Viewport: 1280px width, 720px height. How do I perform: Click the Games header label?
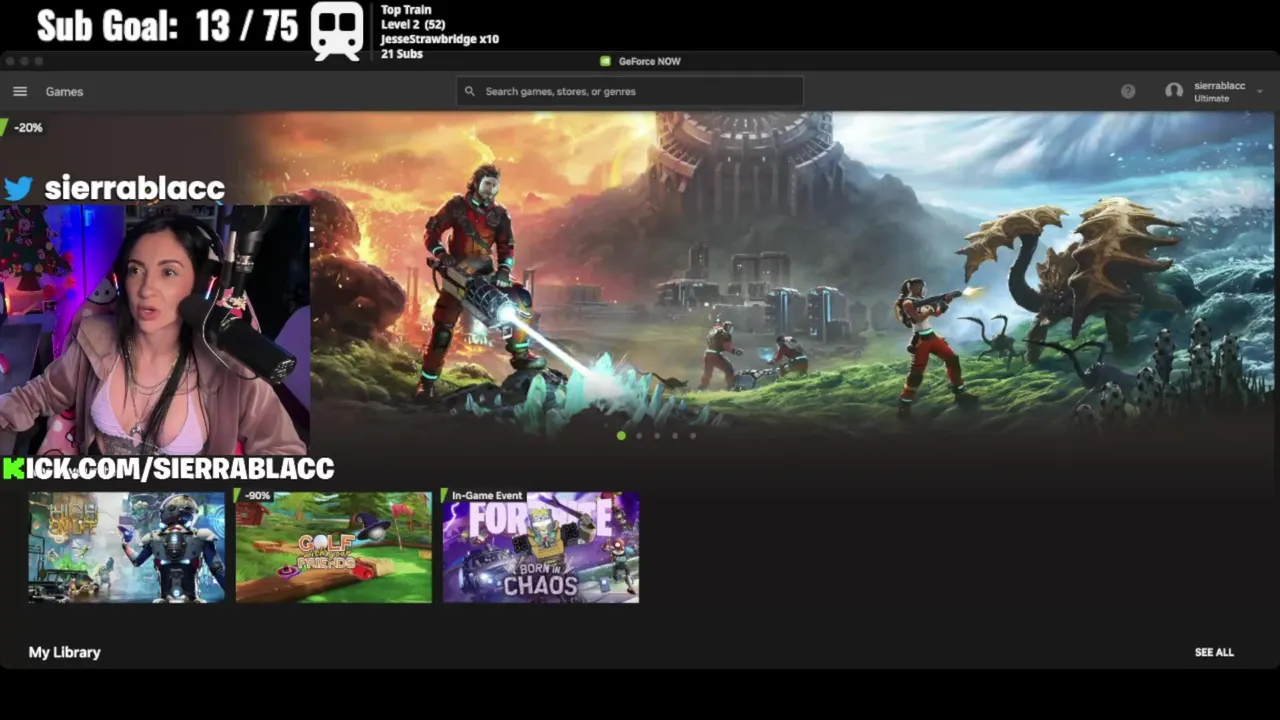point(64,91)
